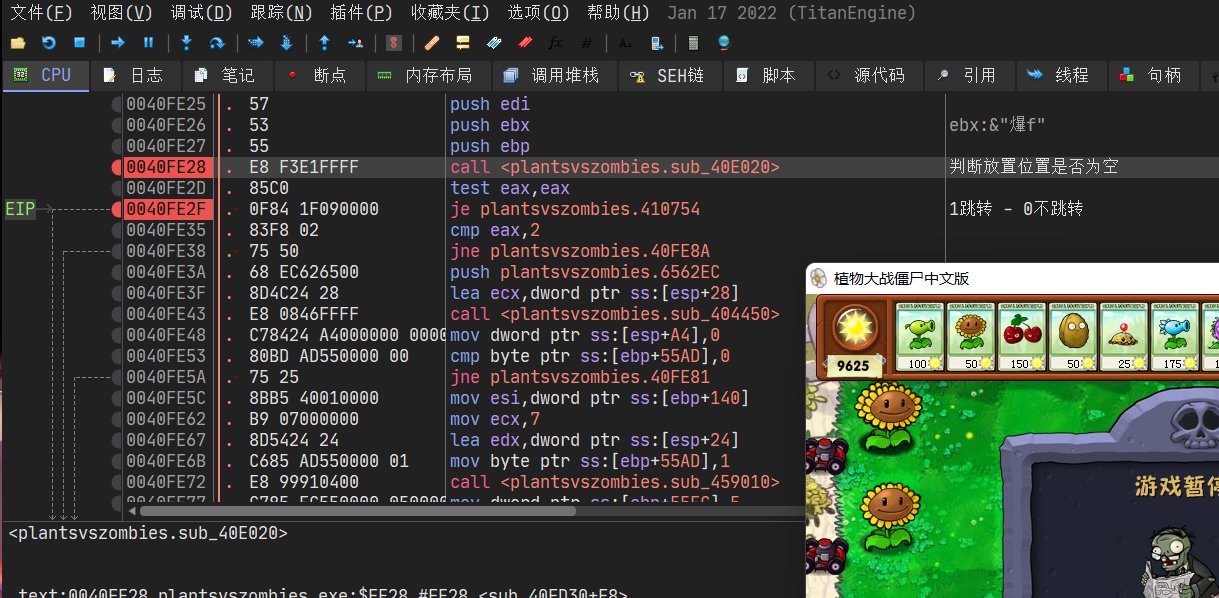Toggle breakpoint dot at address 0040FE35
The width and height of the screenshot is (1219, 598).
[116, 230]
